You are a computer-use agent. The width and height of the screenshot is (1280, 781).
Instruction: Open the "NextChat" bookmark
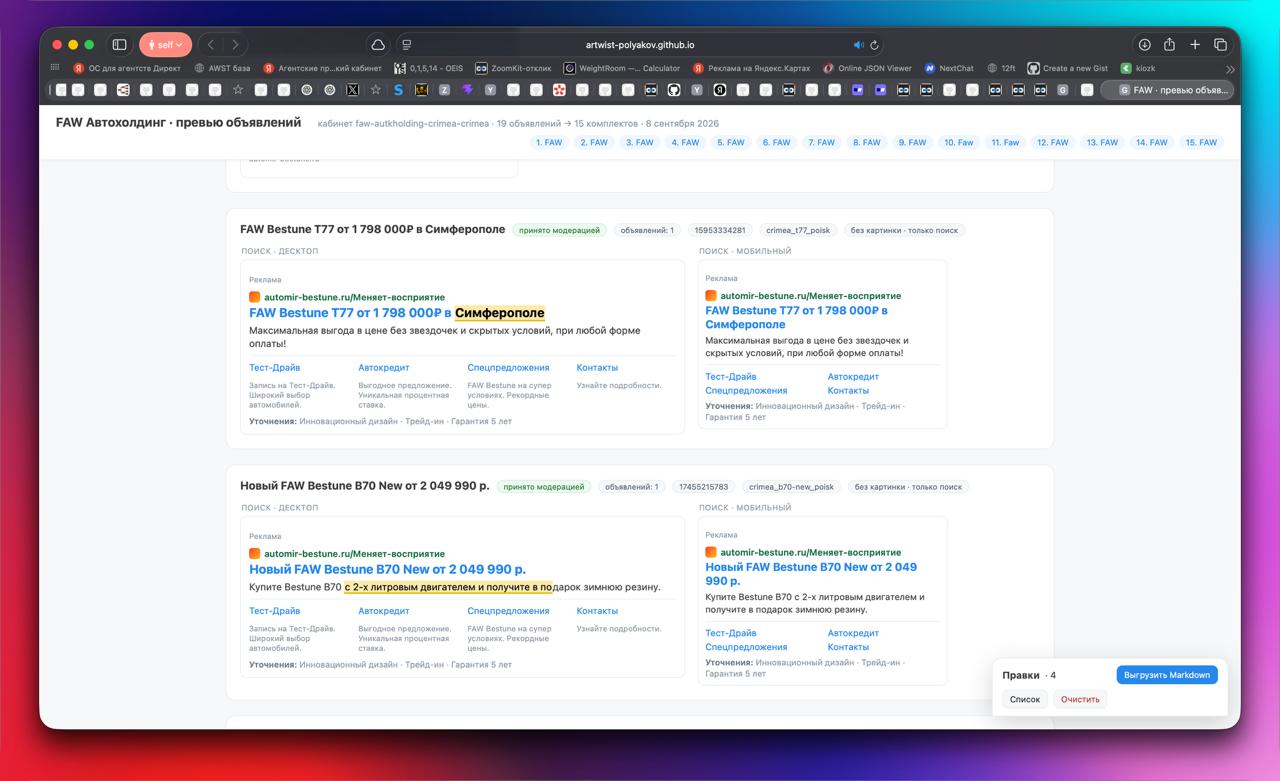(x=949, y=68)
